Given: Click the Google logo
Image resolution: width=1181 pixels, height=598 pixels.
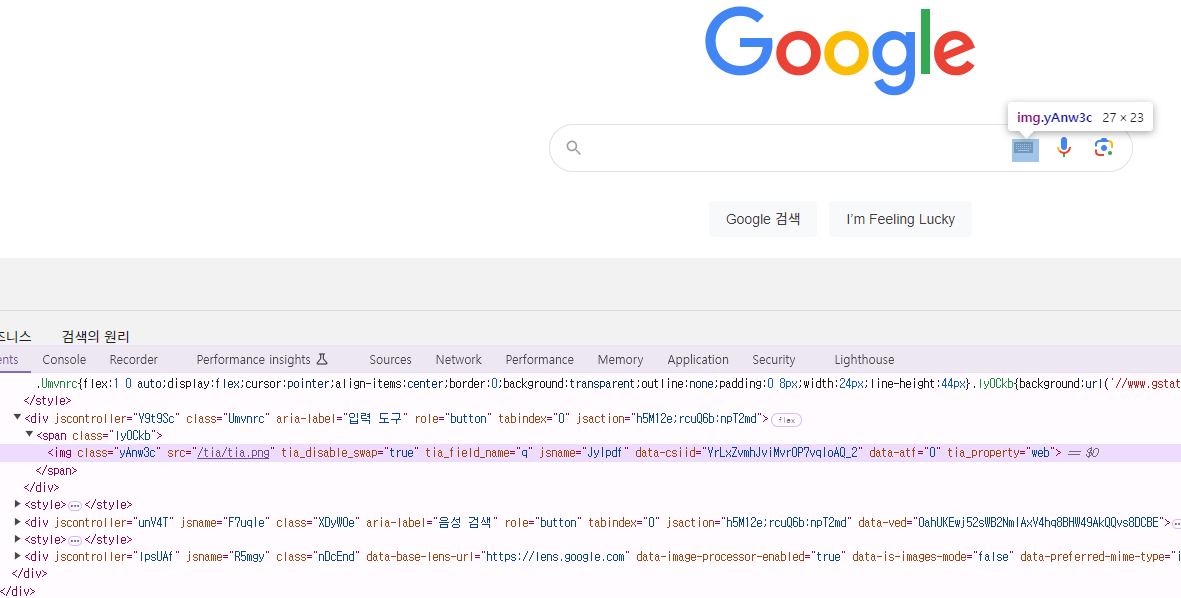Looking at the screenshot, I should [x=840, y=50].
